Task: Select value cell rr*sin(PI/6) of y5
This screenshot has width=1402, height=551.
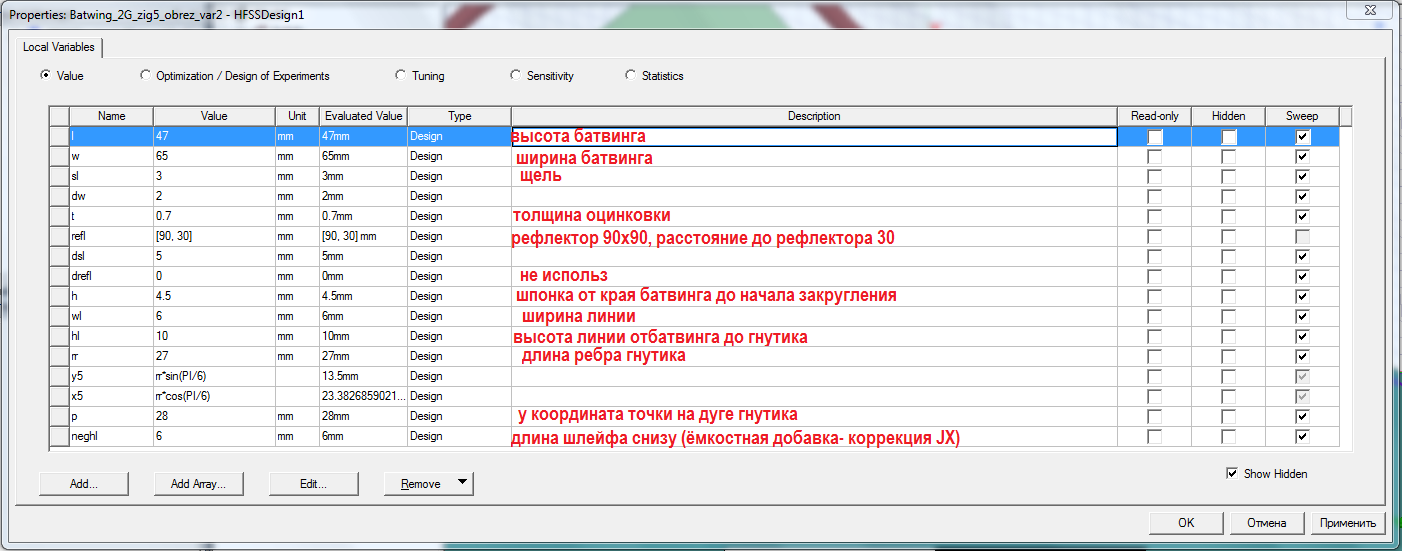Action: coord(214,376)
